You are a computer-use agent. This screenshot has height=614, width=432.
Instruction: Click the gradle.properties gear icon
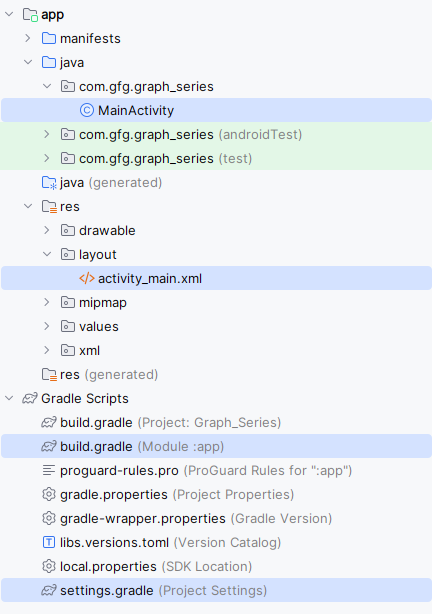tap(49, 494)
